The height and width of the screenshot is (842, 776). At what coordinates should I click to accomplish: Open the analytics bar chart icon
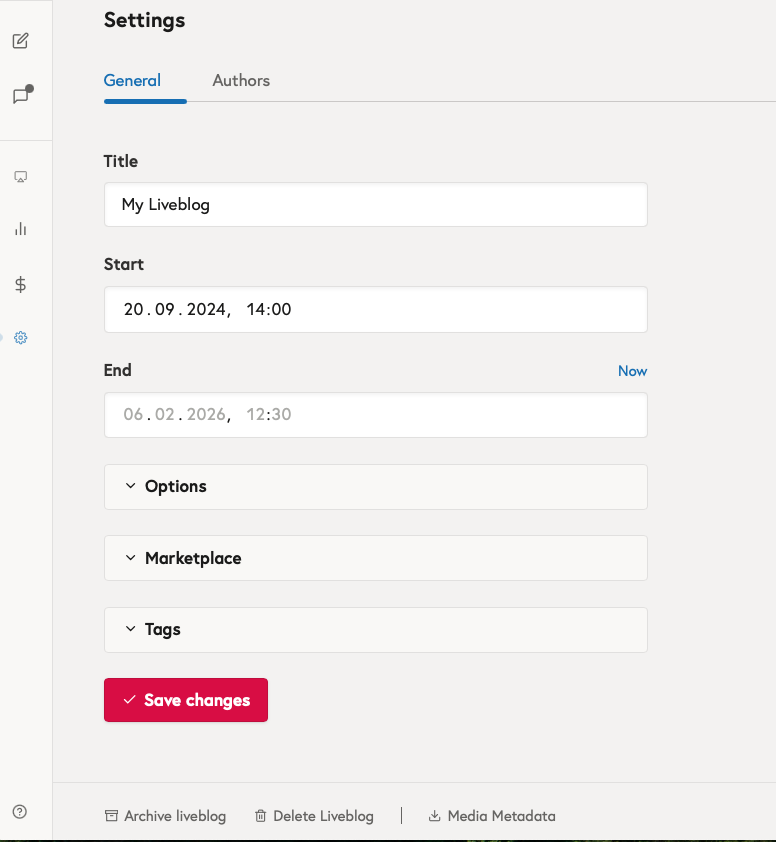(20, 229)
